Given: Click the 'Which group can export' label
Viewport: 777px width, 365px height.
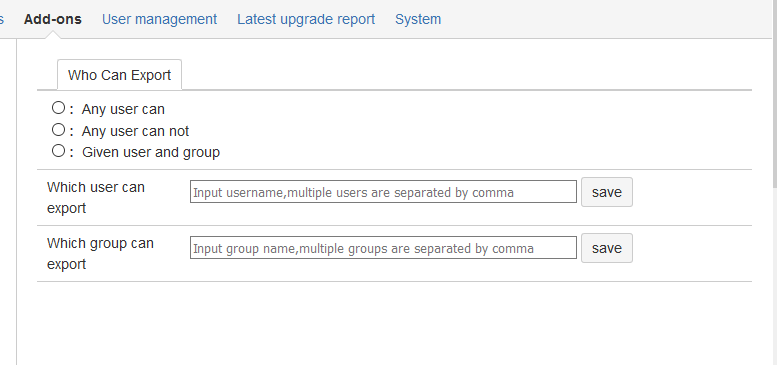Looking at the screenshot, I should coord(100,254).
